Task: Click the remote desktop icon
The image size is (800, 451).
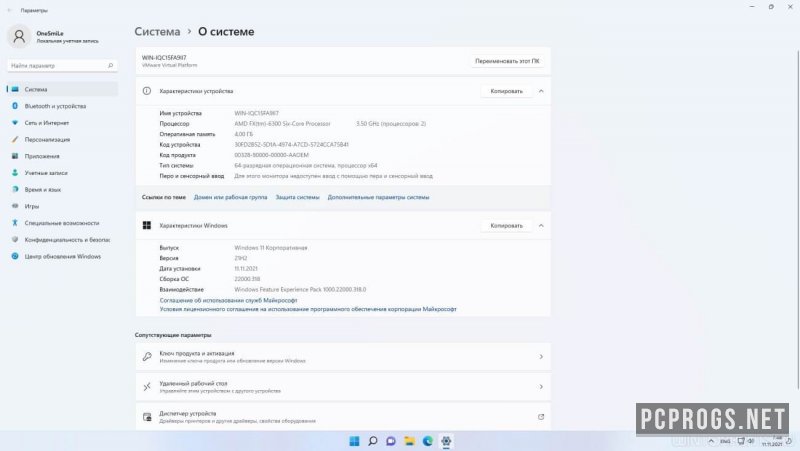Action: tap(147, 387)
